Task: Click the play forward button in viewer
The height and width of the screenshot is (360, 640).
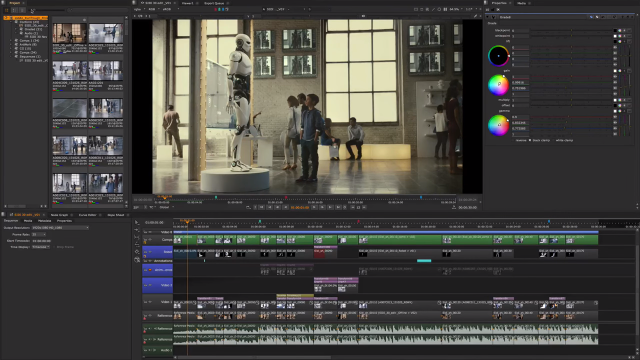Action: coord(314,207)
